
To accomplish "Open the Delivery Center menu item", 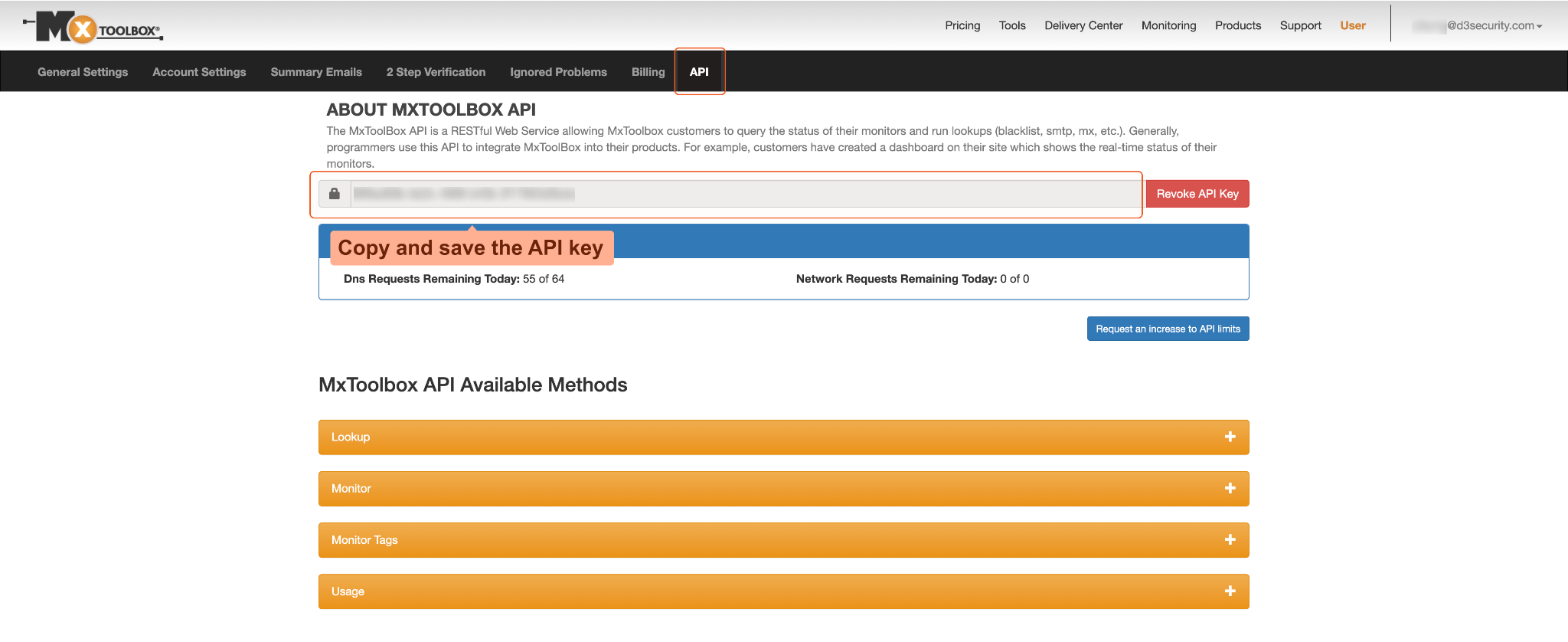I will pyautogui.click(x=1083, y=25).
